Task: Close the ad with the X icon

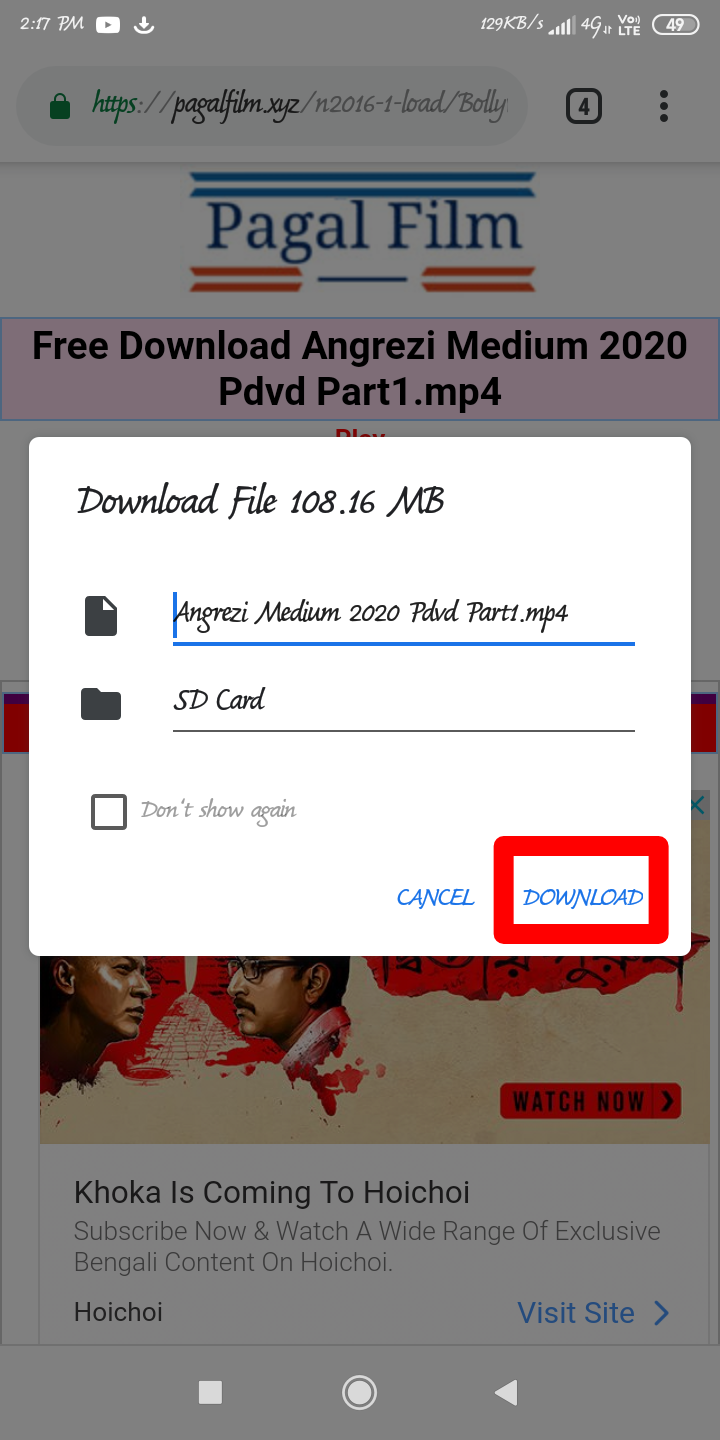Action: point(697,805)
